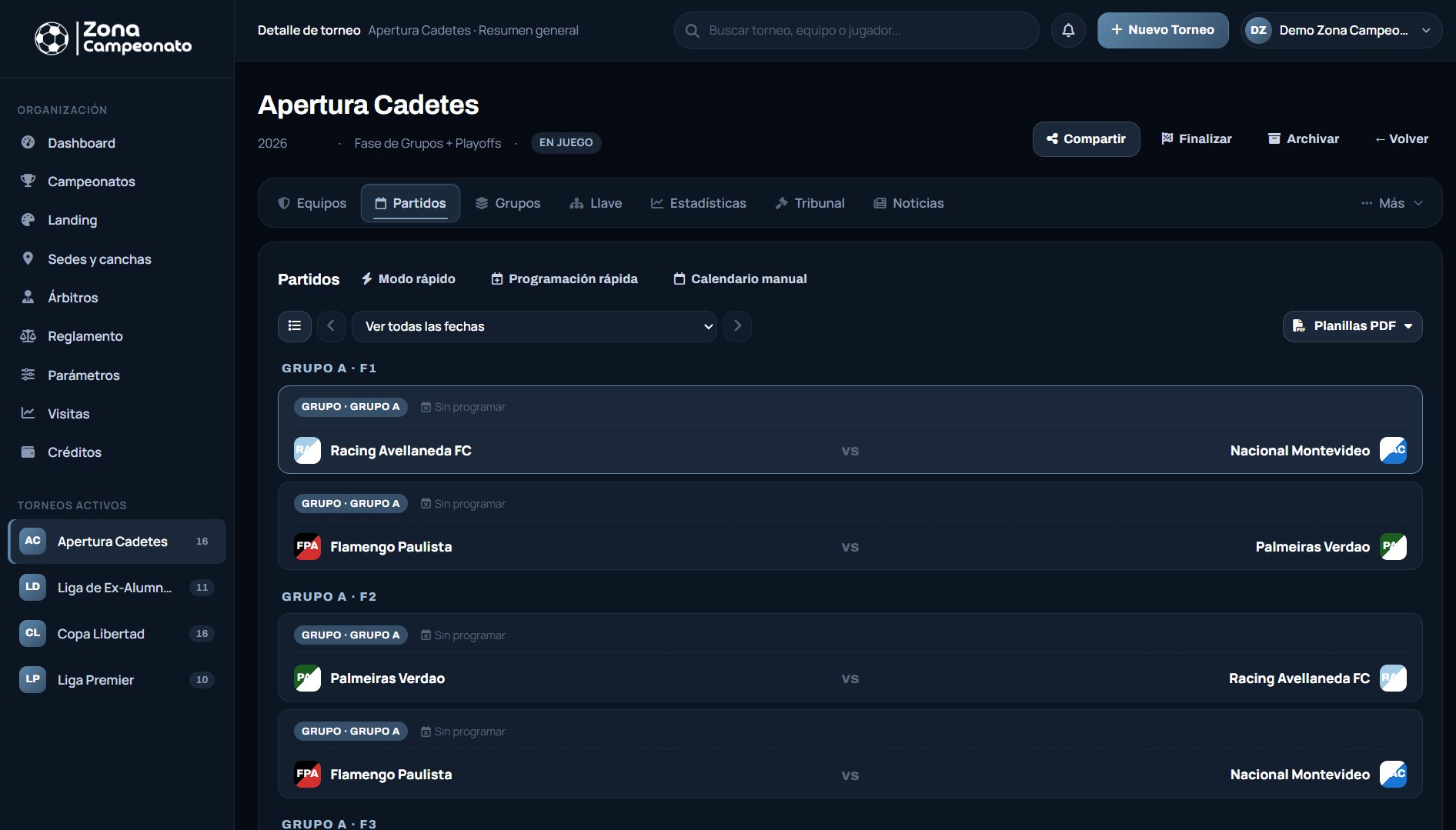
Task: Click the Sedes y canchas pin icon
Action: coord(28,258)
